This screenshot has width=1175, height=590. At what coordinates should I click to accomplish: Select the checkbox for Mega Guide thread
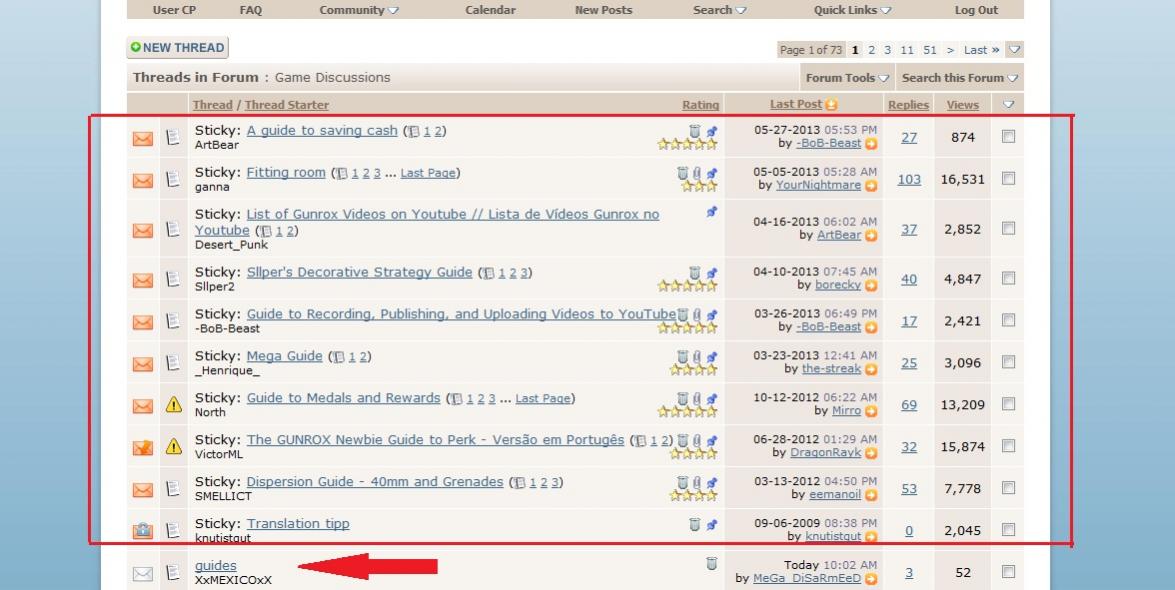pyautogui.click(x=1008, y=363)
